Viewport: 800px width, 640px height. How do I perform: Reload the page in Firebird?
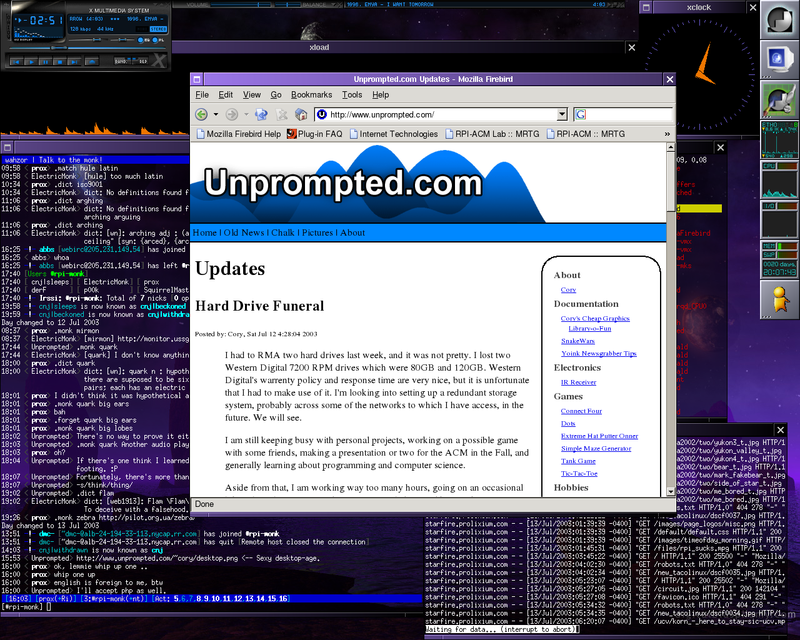pyautogui.click(x=261, y=114)
